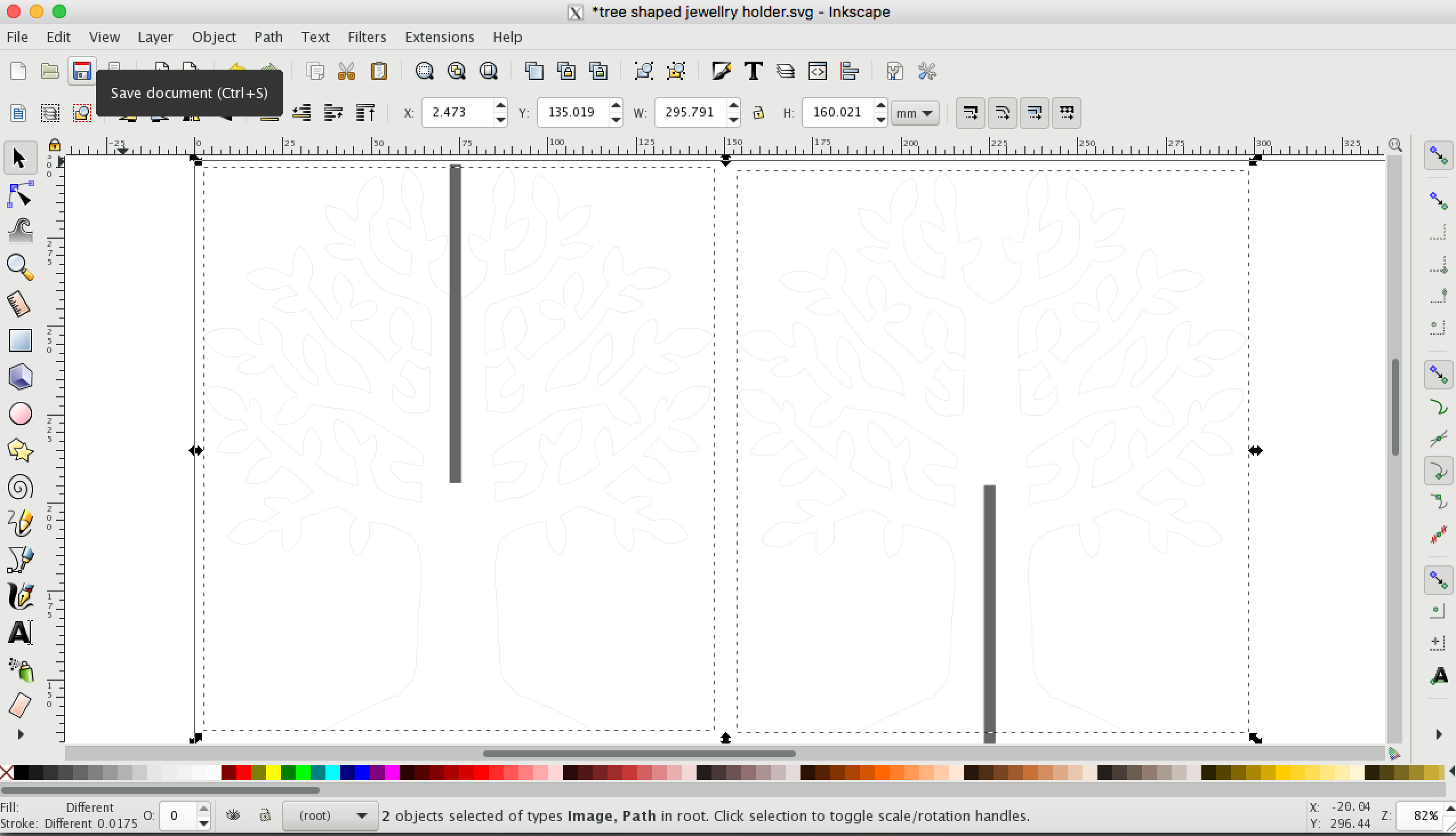This screenshot has height=836, width=1456.
Task: Open the File menu
Action: click(17, 37)
